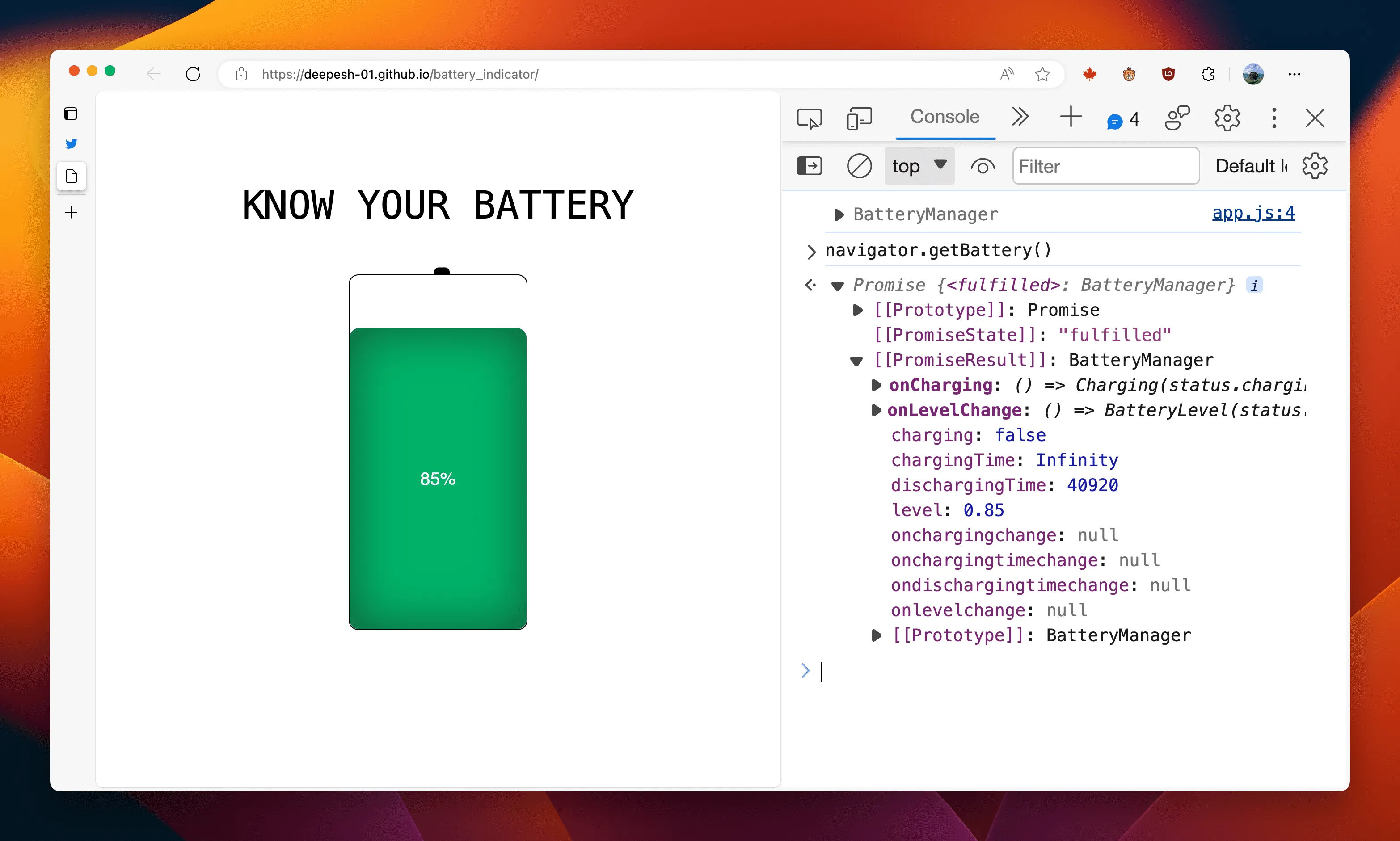1400x841 pixels.
Task: Toggle the console sidebar panel icon
Action: [x=809, y=167]
